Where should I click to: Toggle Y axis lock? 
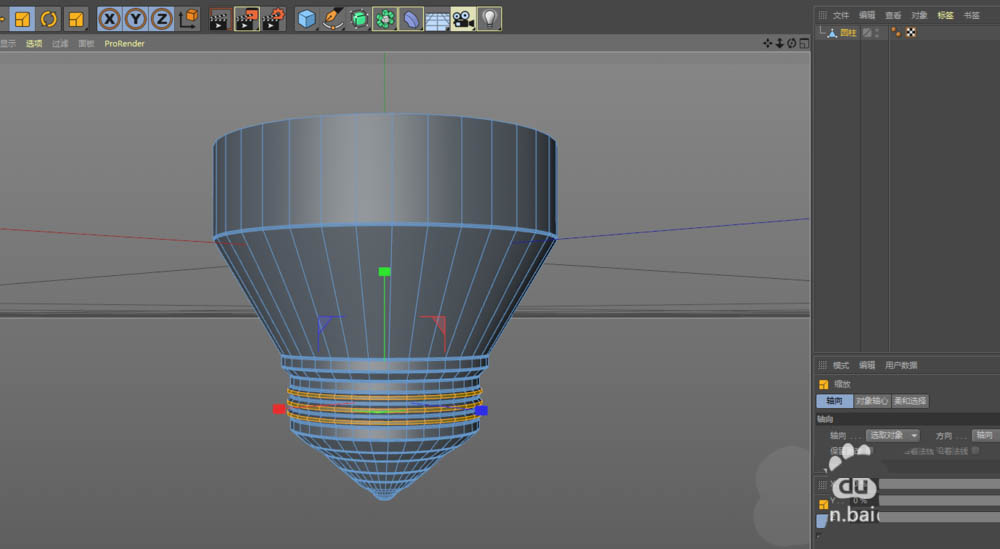tap(135, 19)
